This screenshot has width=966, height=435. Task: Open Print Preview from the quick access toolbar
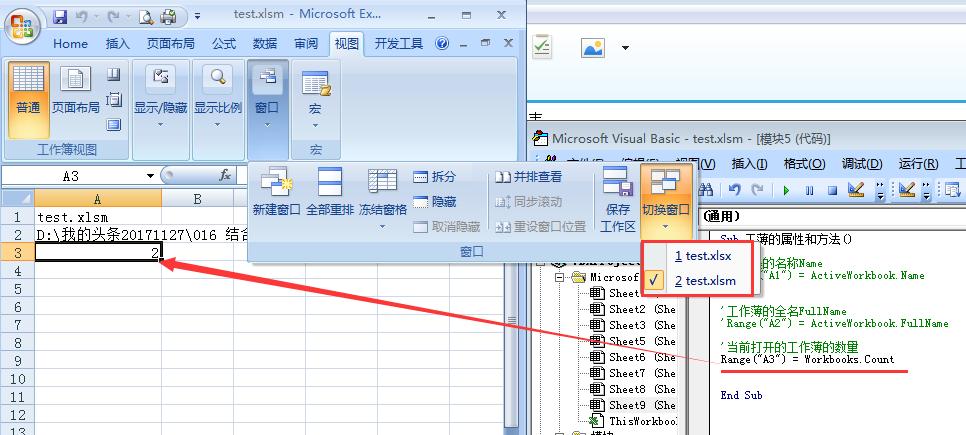(x=146, y=17)
